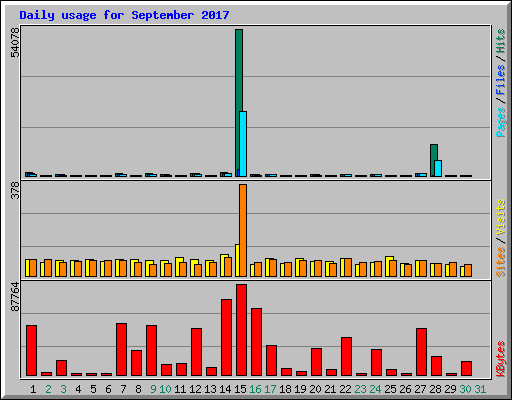Click day label 11 on the x-axis

(180, 389)
